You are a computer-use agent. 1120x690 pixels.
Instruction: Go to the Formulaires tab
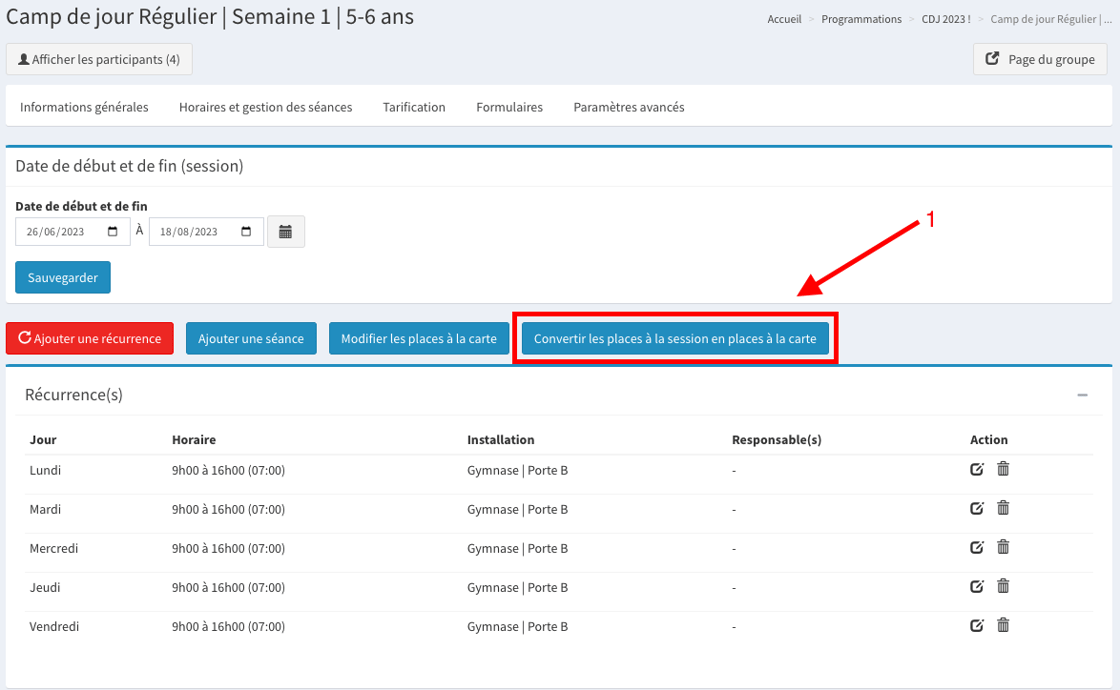509,107
